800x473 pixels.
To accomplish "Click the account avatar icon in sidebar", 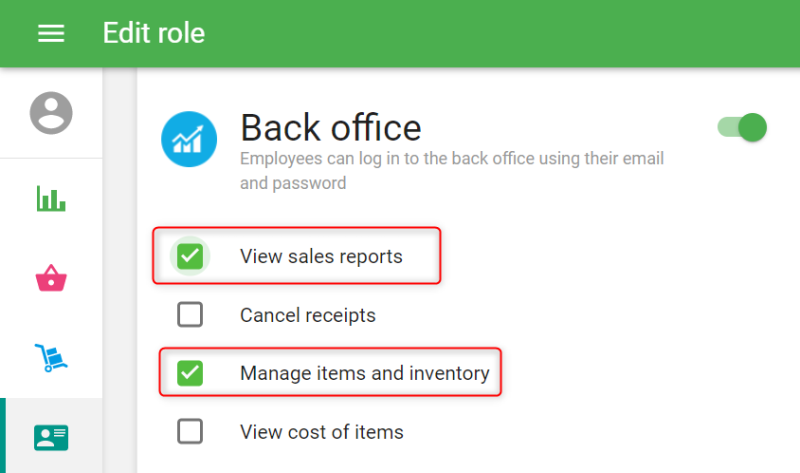I will pos(51,112).
